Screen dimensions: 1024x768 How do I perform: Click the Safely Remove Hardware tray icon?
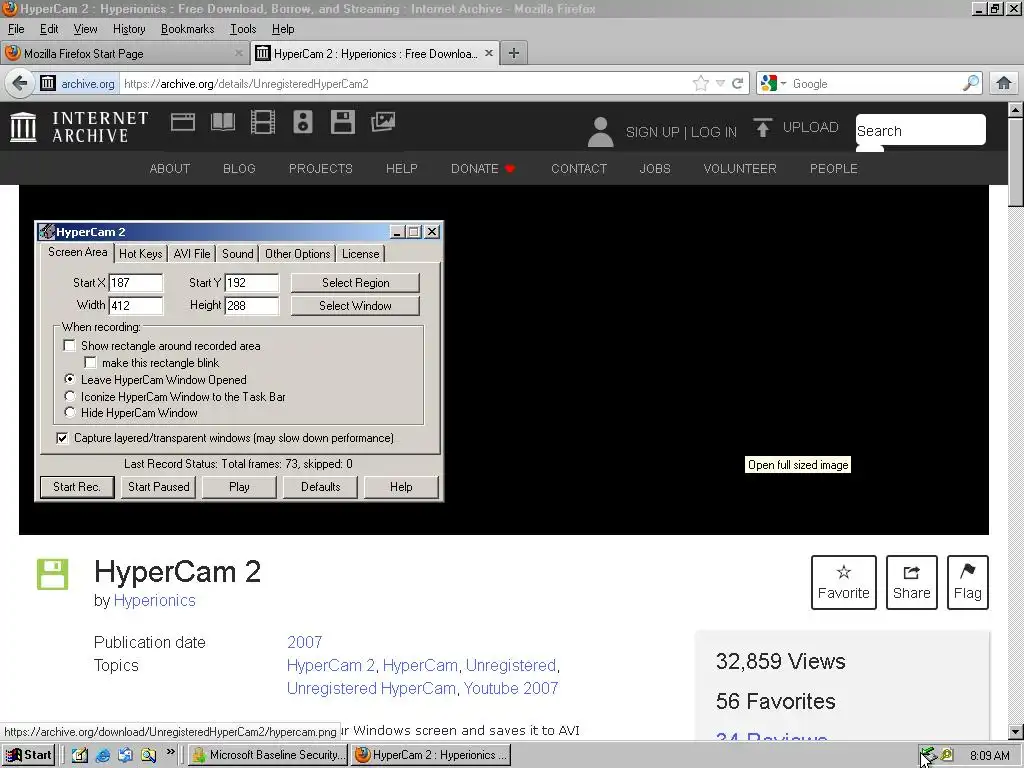(x=928, y=755)
